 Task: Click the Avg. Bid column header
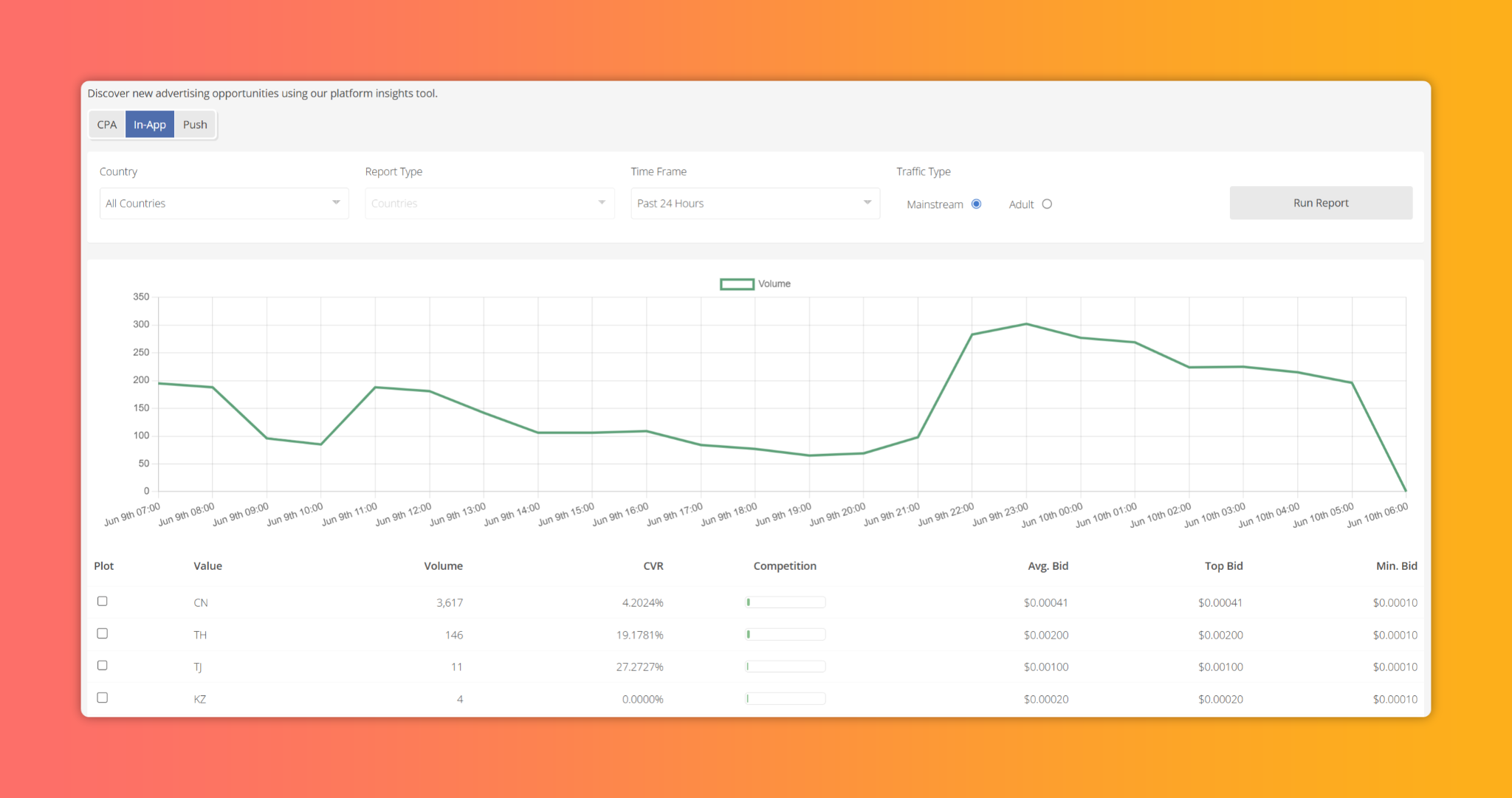[x=1048, y=566]
